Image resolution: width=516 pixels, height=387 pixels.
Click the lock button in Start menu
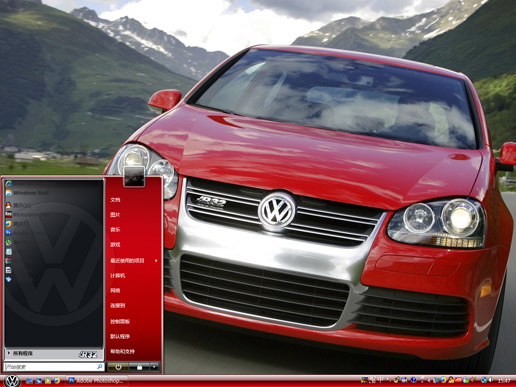point(139,367)
